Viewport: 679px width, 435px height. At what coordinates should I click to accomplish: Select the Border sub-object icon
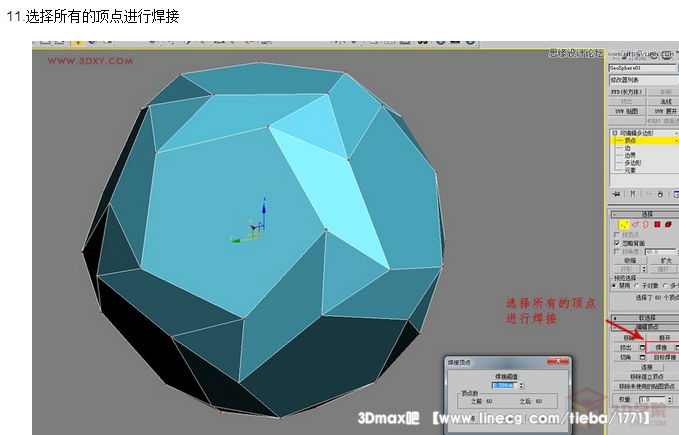pos(645,224)
